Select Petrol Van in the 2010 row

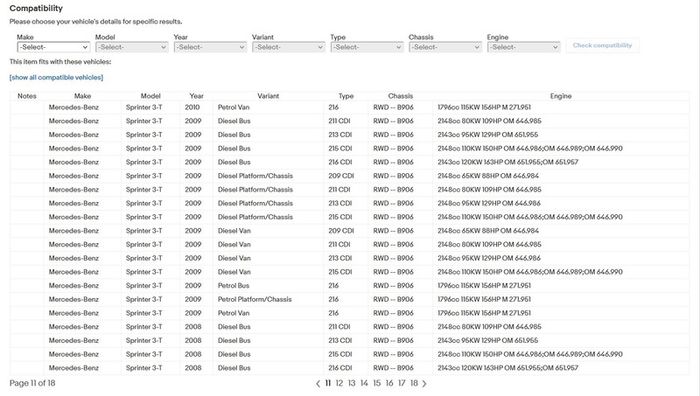233,107
